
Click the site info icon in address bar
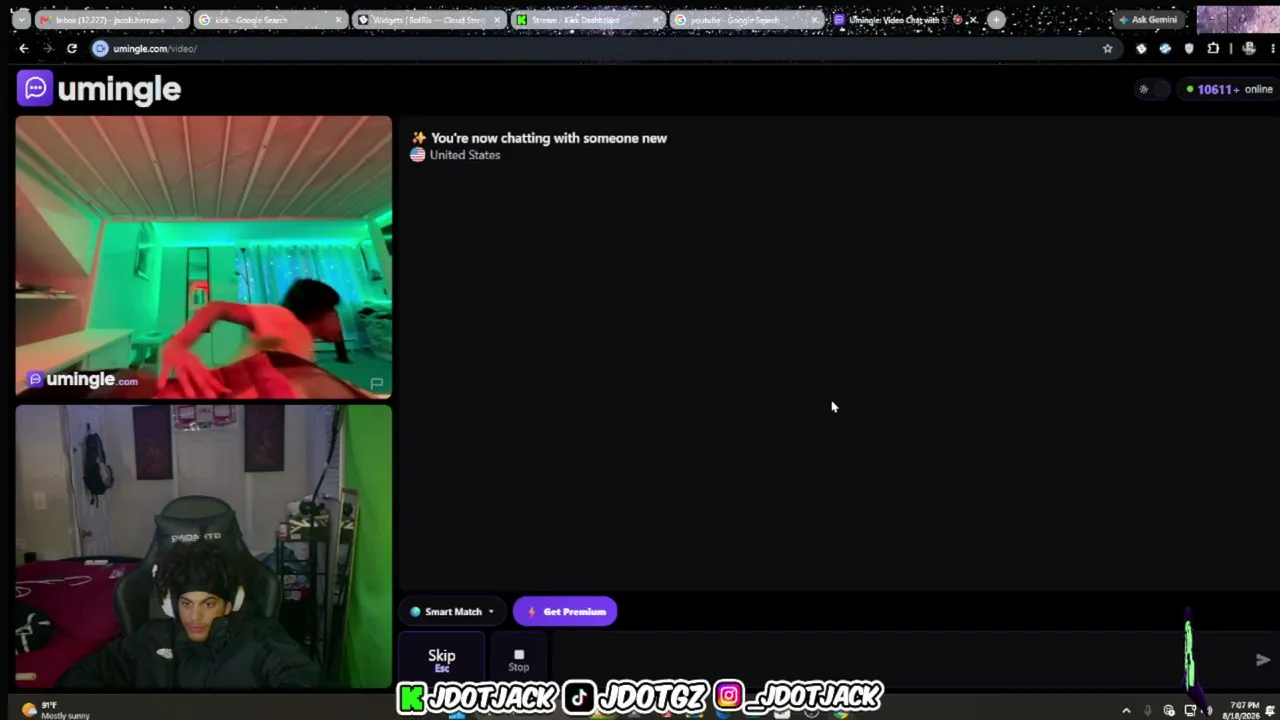click(x=100, y=48)
